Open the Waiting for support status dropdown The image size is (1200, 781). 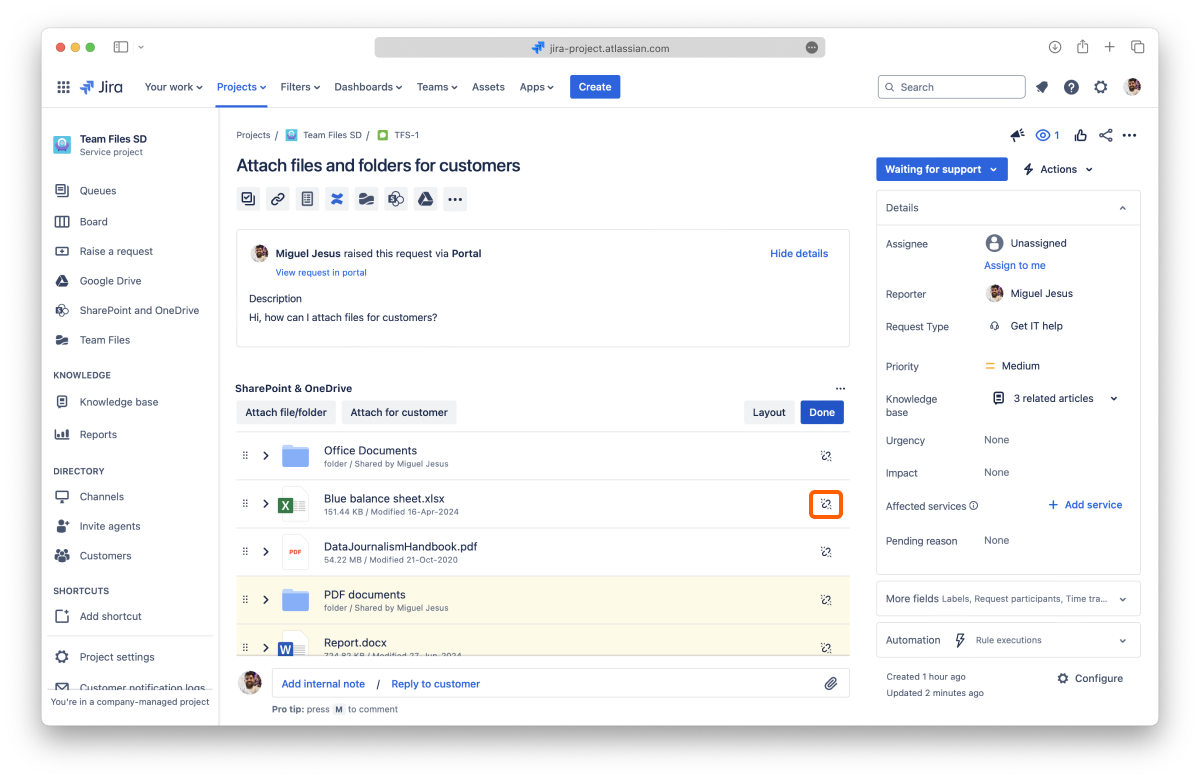pyautogui.click(x=941, y=170)
